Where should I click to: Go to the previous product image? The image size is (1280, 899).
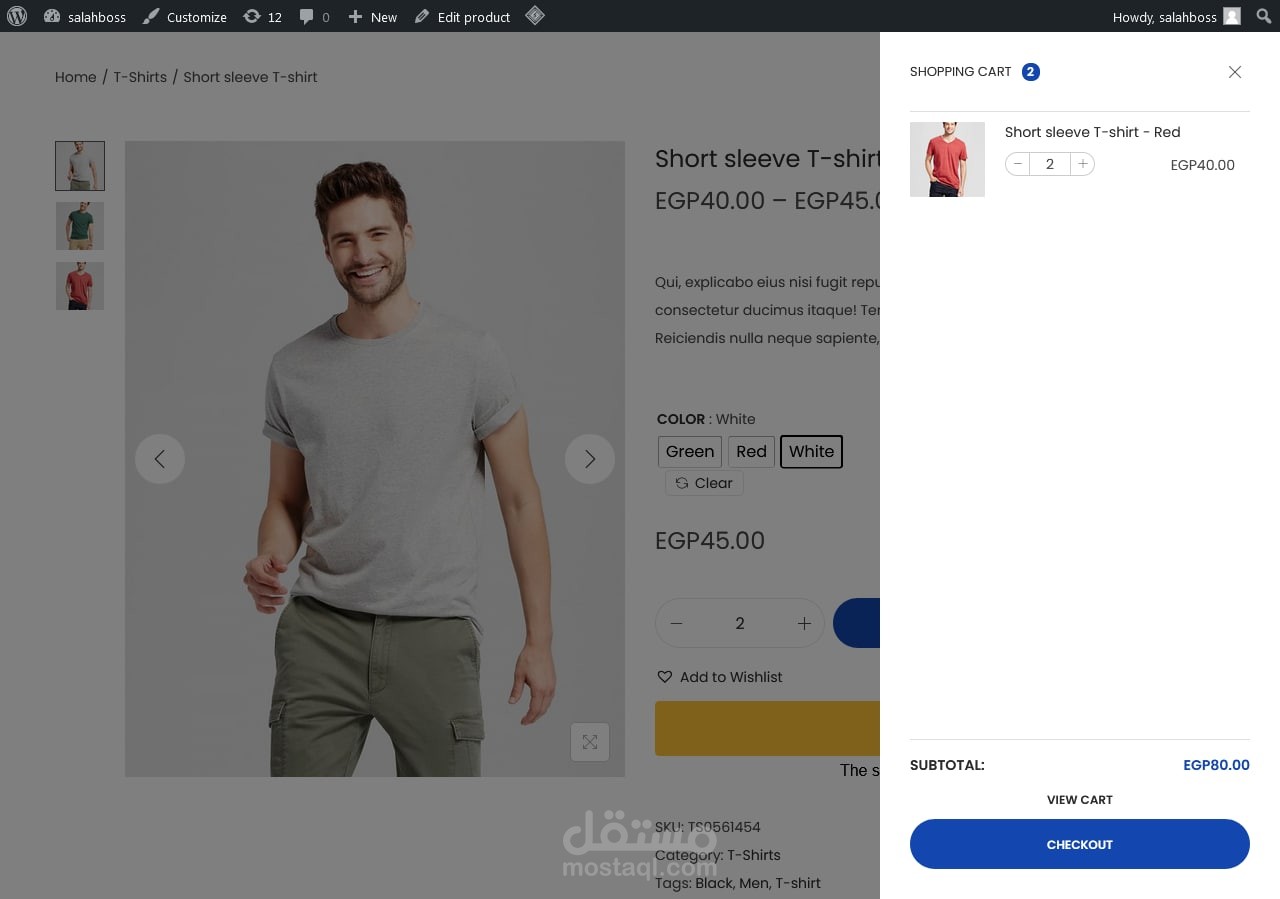[x=160, y=459]
